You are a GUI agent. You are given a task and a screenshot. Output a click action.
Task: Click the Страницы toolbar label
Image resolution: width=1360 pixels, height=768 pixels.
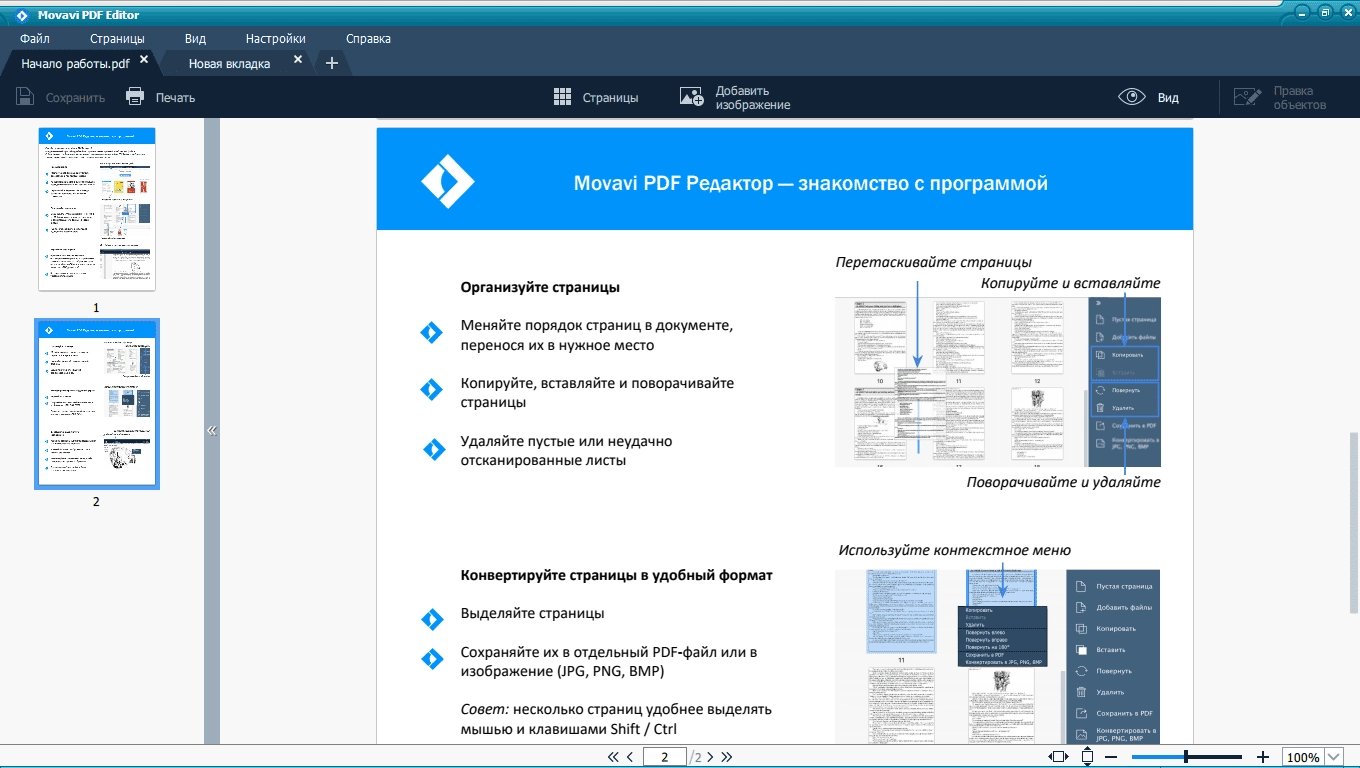610,98
